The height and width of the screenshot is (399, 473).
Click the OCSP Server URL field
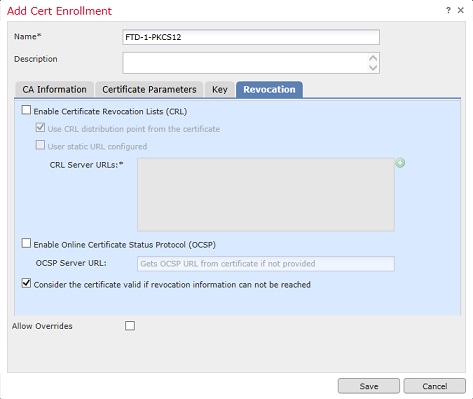tap(266, 264)
